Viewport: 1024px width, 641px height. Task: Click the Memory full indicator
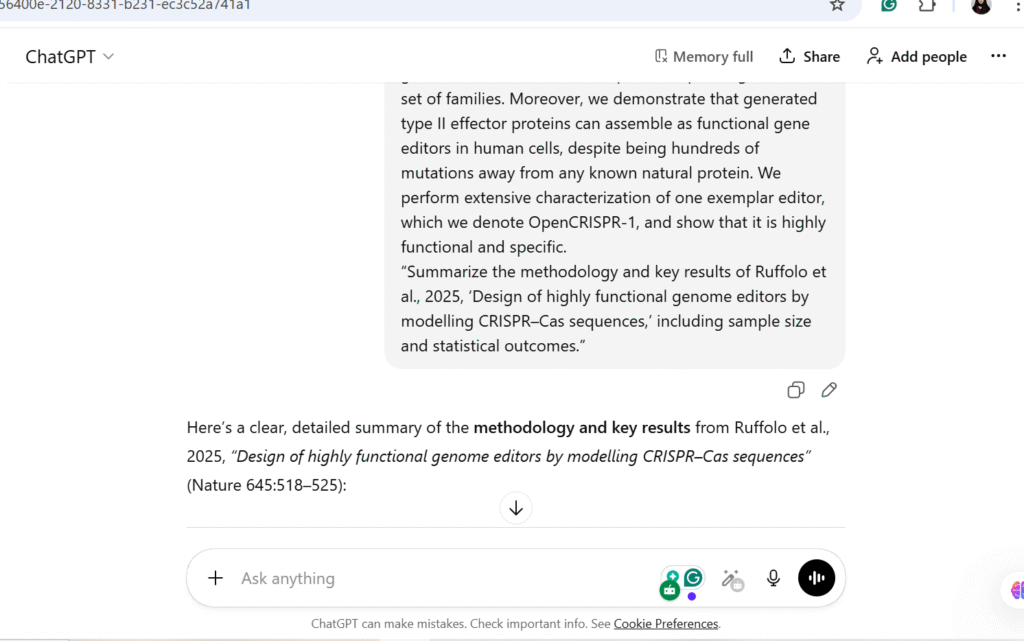click(x=703, y=57)
